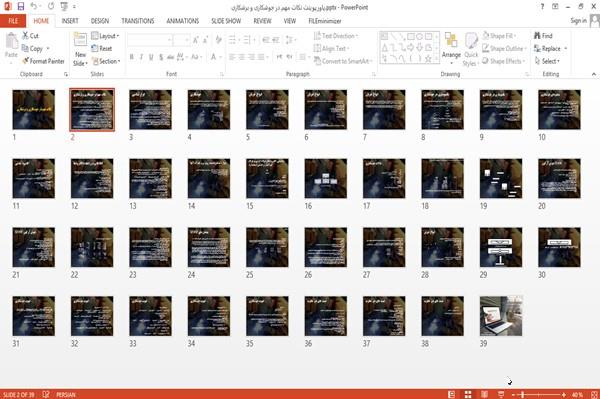
Task: Open the FILE tab
Action: coord(13,21)
